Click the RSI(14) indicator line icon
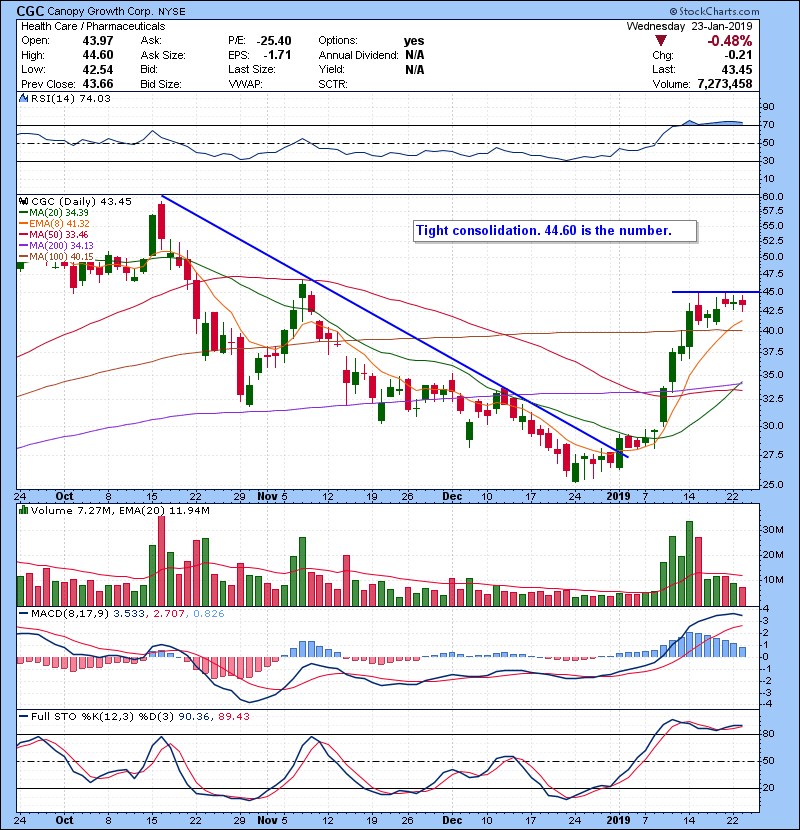The height and width of the screenshot is (830, 800). coord(24,98)
